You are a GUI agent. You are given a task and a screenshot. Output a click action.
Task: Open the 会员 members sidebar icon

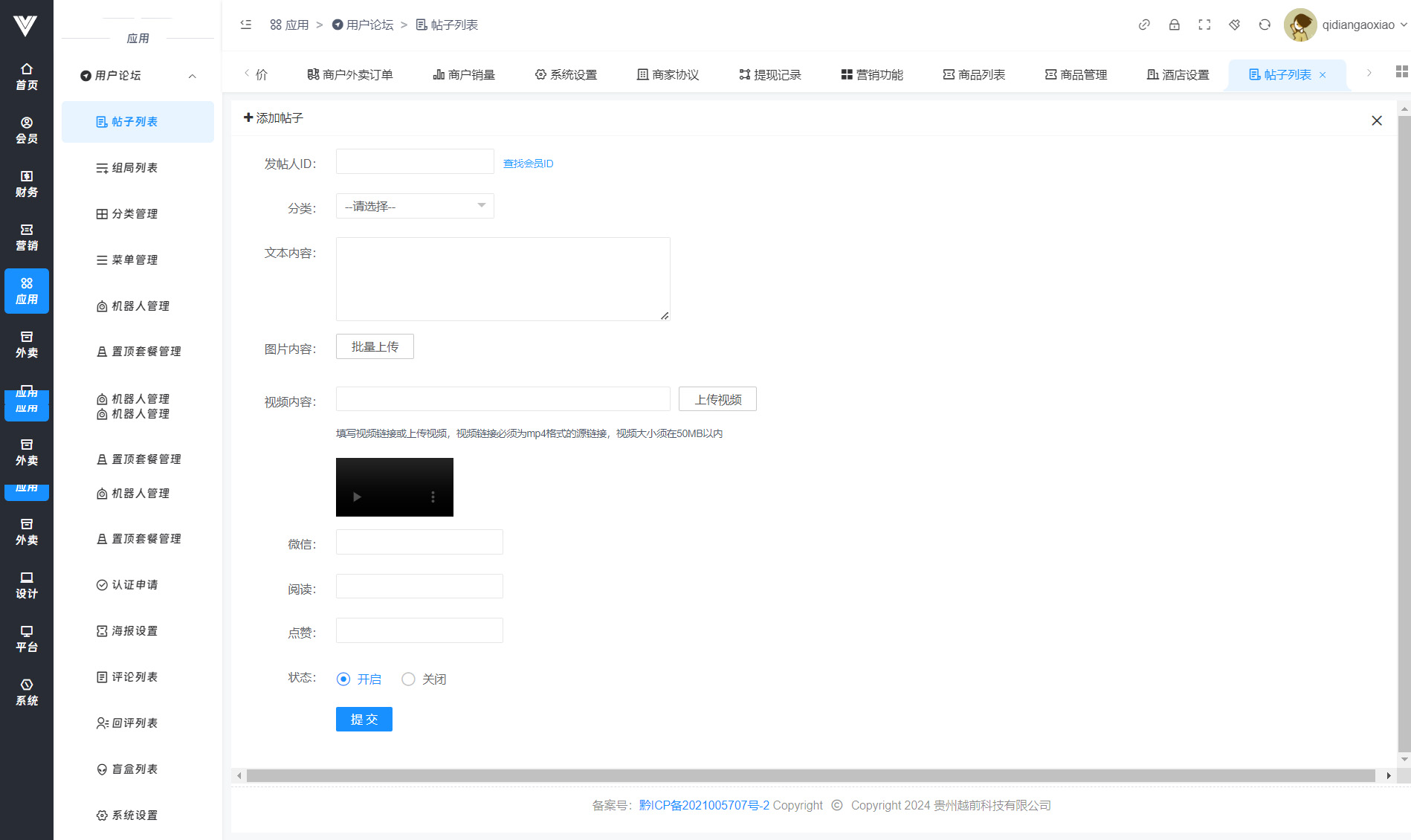click(27, 130)
